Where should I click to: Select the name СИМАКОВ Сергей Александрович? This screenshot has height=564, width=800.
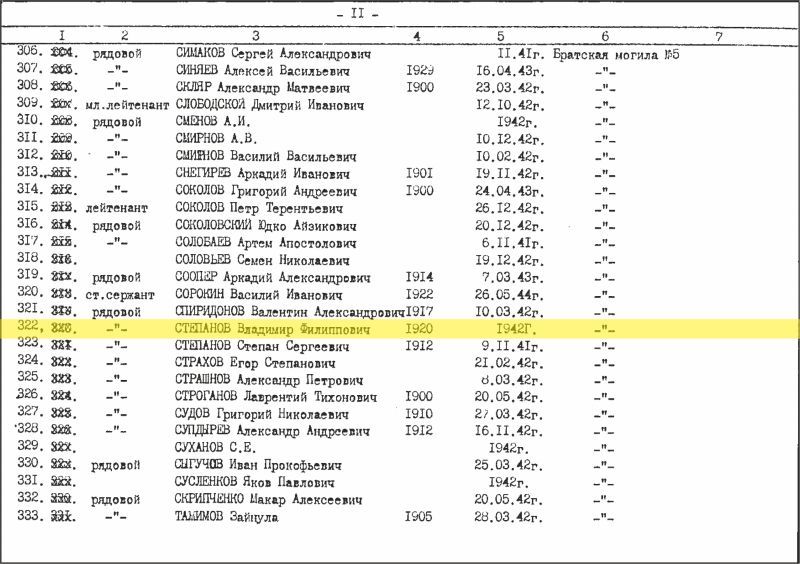click(x=272, y=54)
